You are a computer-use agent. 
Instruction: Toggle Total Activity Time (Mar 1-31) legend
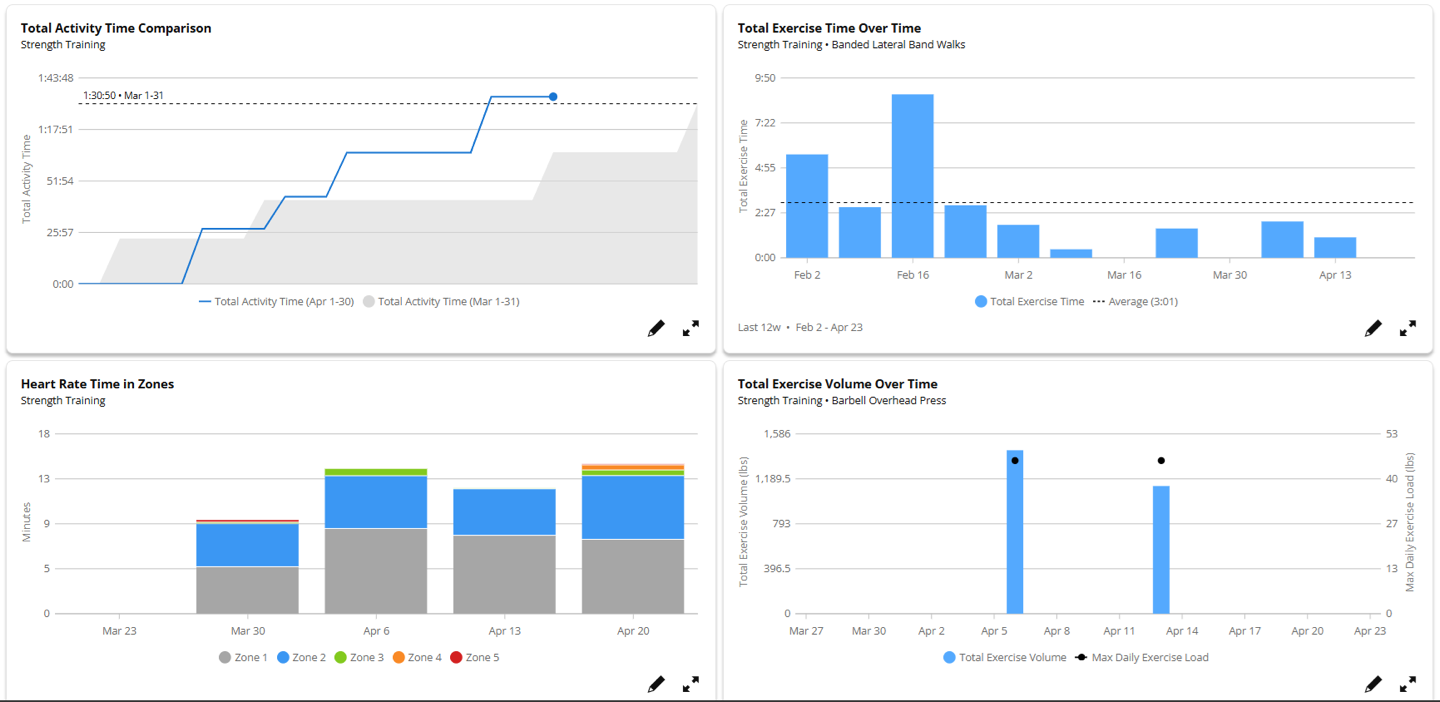440,301
